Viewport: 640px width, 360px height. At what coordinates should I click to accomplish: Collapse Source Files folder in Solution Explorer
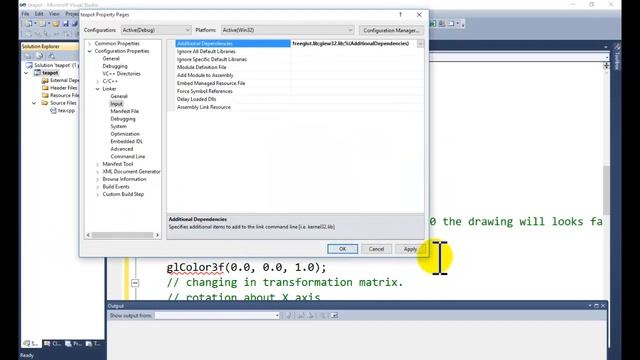pos(34,103)
